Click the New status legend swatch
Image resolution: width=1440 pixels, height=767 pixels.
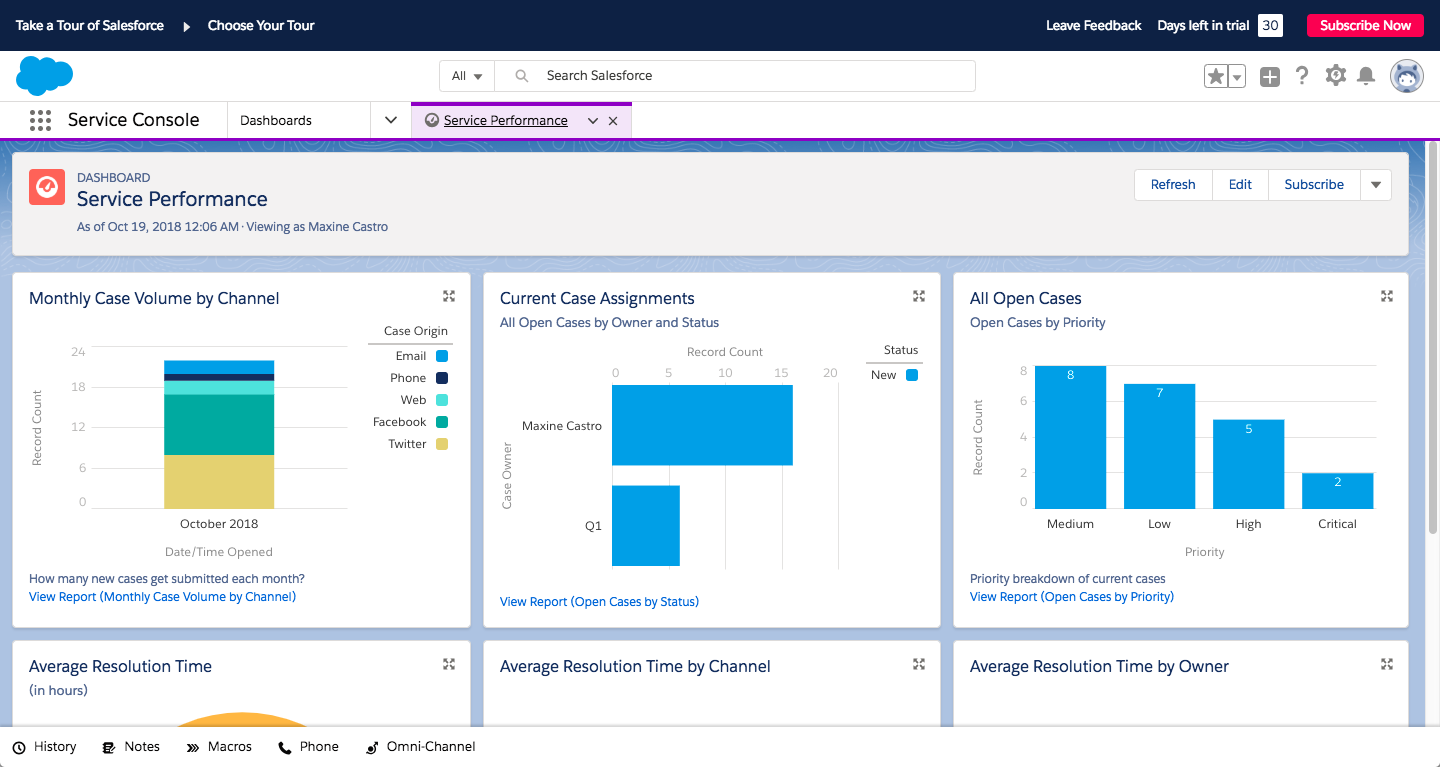pos(912,375)
